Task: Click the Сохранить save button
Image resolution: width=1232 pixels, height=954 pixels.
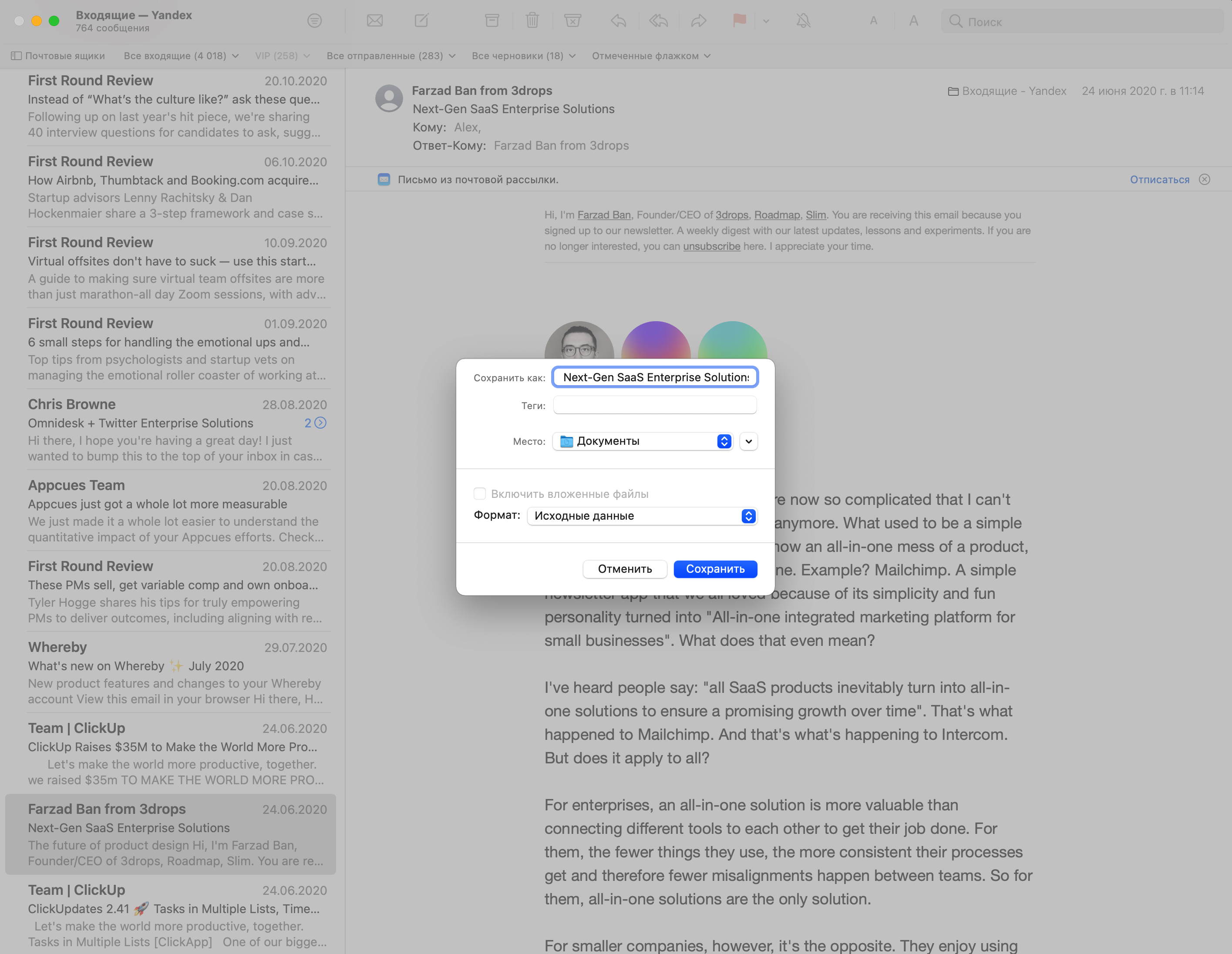Action: 715,569
